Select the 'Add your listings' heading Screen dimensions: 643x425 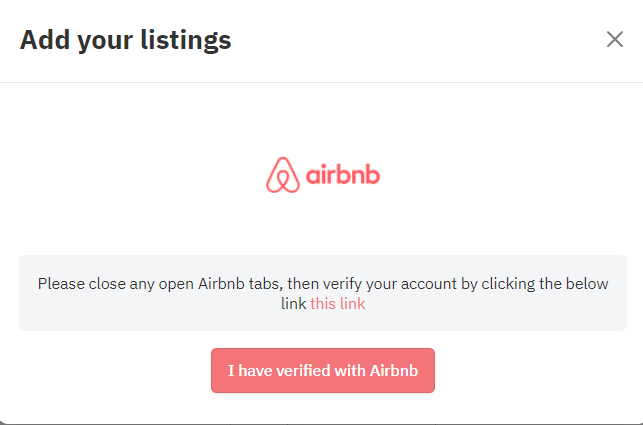pos(125,40)
